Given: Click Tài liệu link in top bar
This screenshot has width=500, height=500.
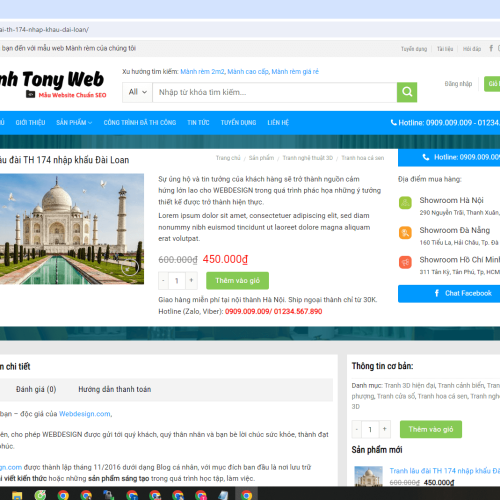Looking at the screenshot, I should pos(445,49).
